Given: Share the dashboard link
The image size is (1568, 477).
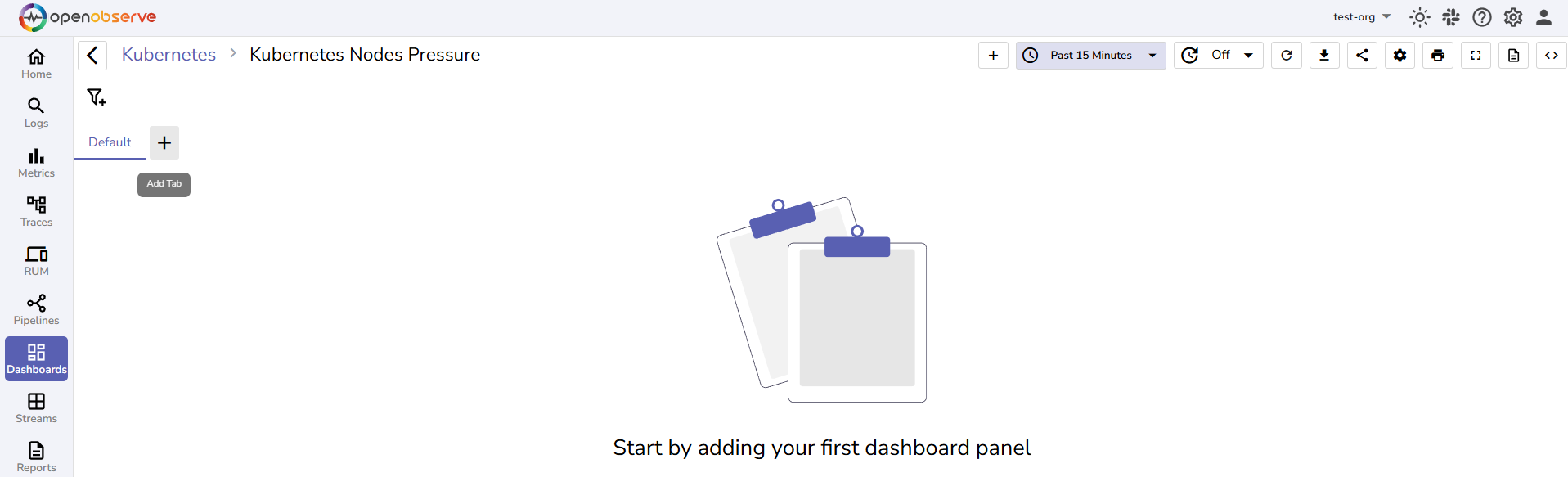Looking at the screenshot, I should tap(1361, 55).
